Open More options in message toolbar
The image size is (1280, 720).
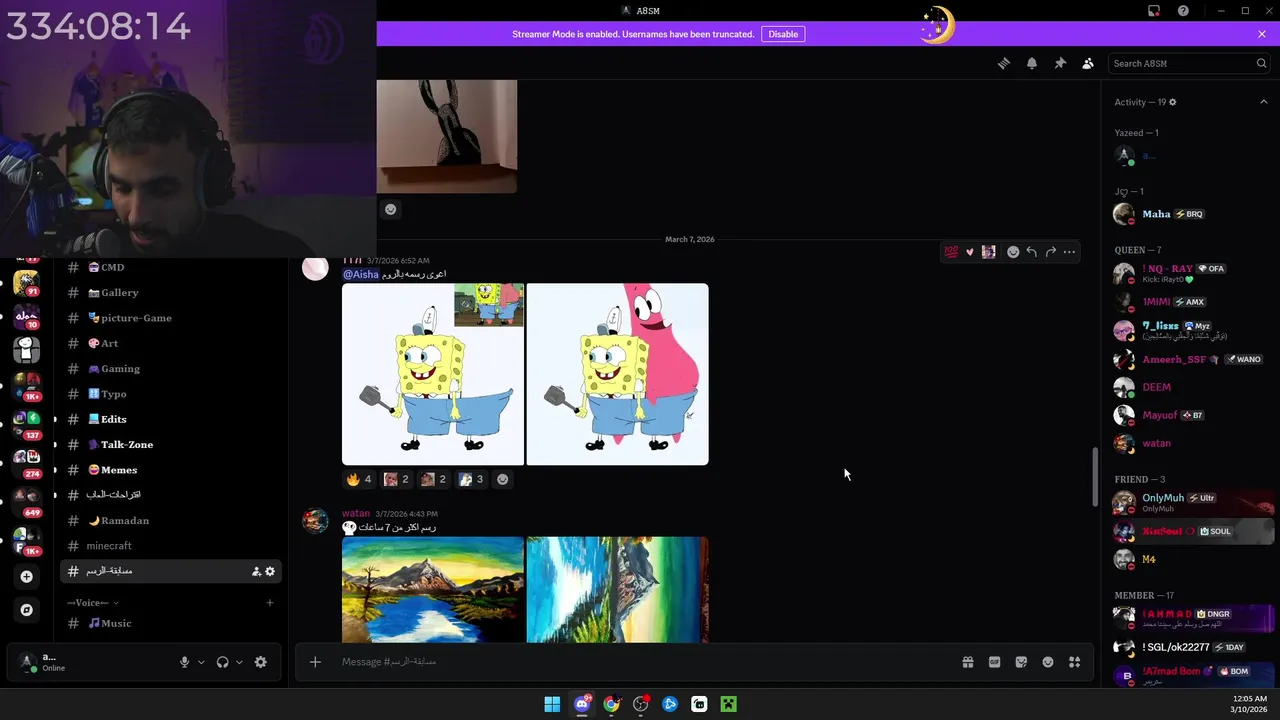(x=1069, y=252)
